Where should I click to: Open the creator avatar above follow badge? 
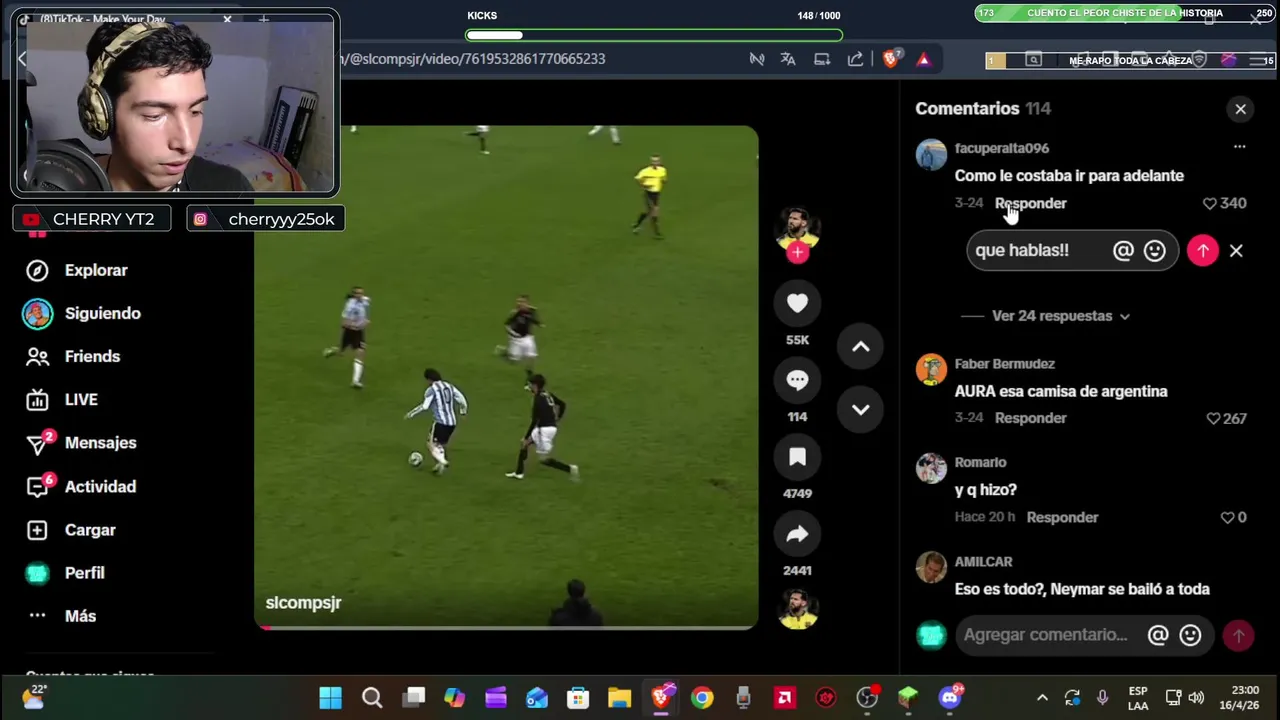[x=797, y=229]
